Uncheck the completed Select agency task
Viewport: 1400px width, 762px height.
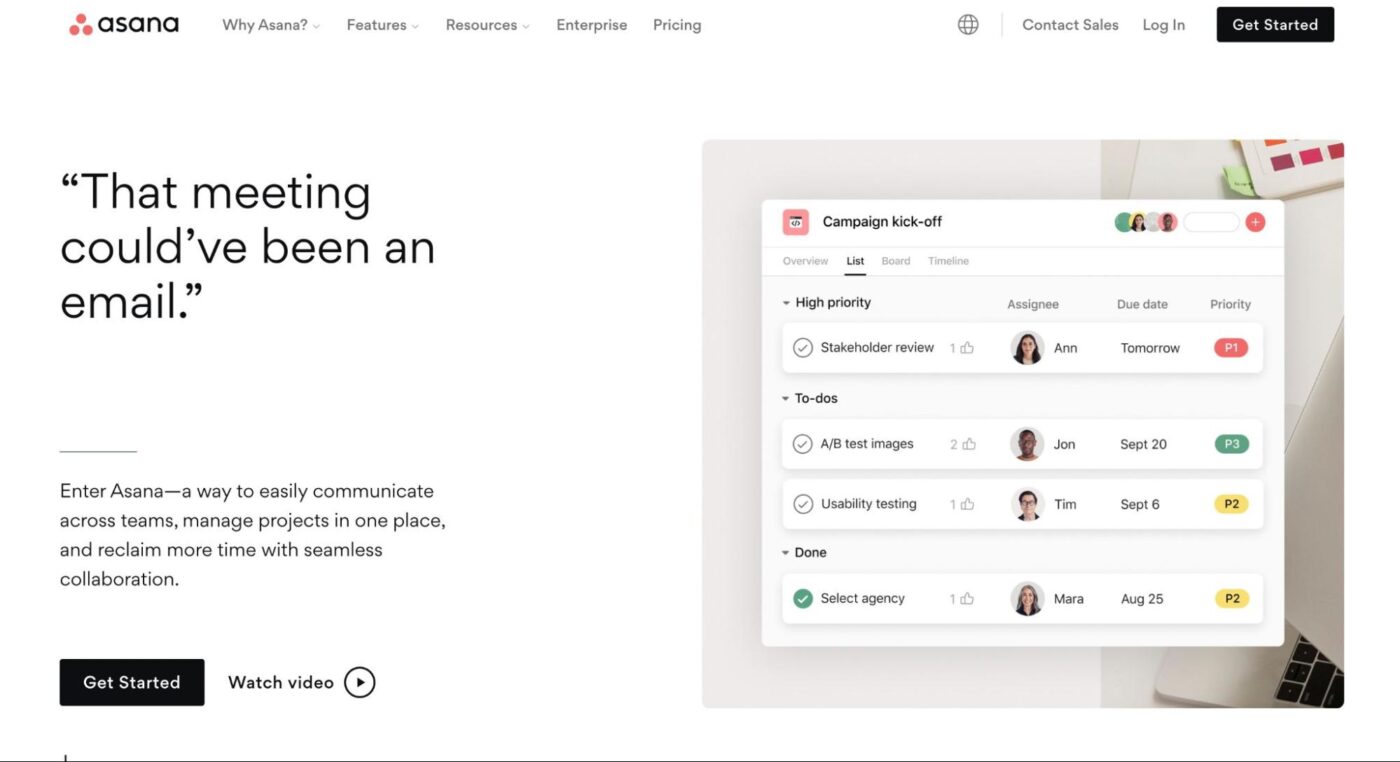(800, 597)
